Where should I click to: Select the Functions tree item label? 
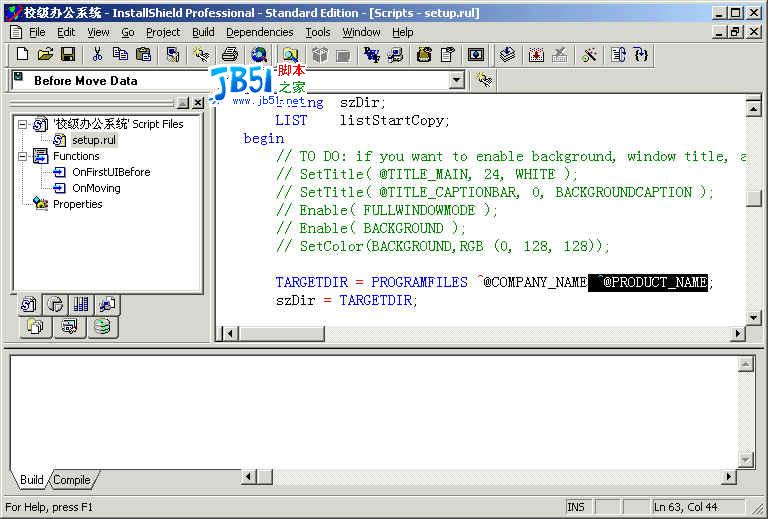(76, 156)
